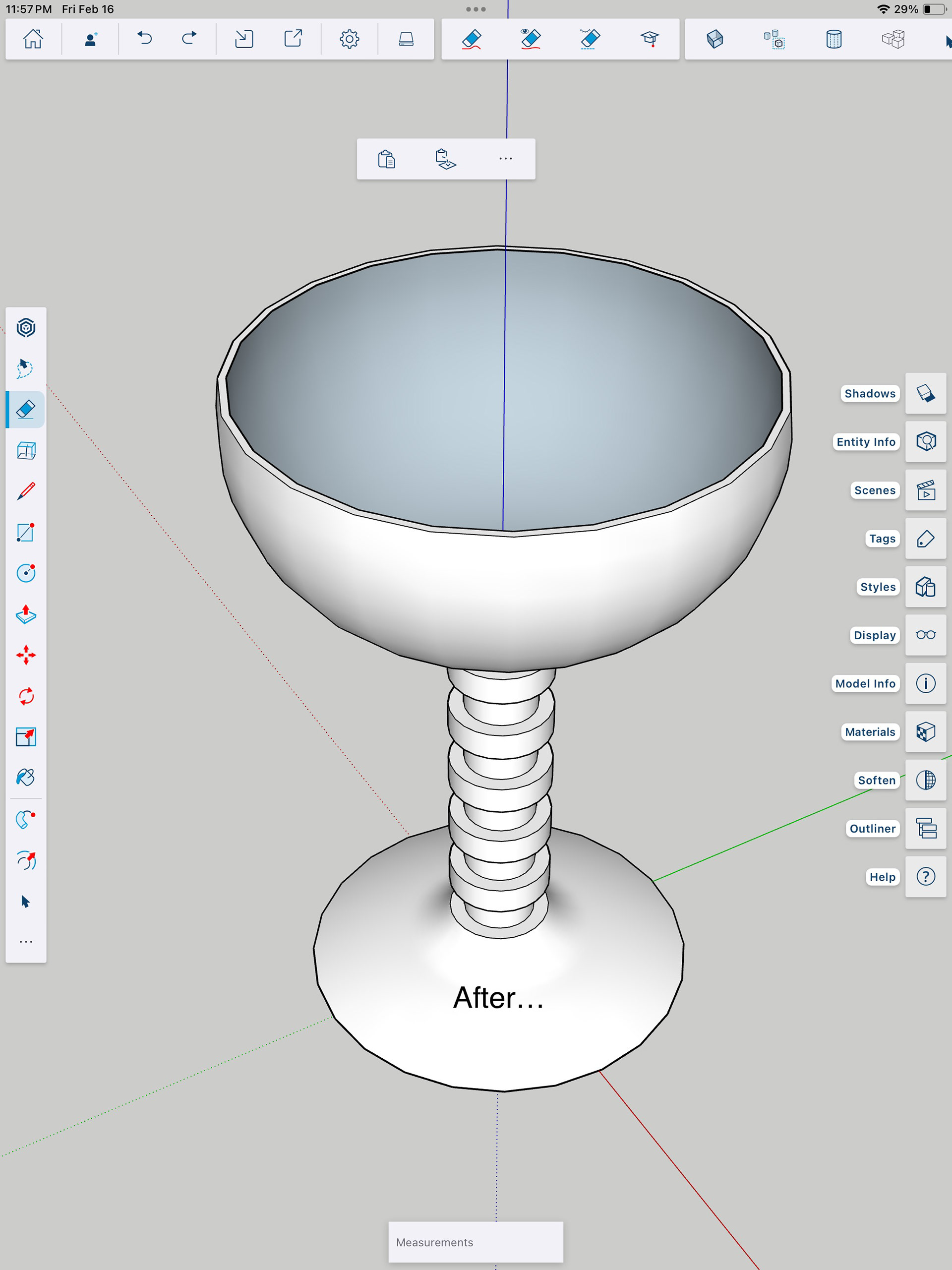Select the Move tool

click(26, 655)
